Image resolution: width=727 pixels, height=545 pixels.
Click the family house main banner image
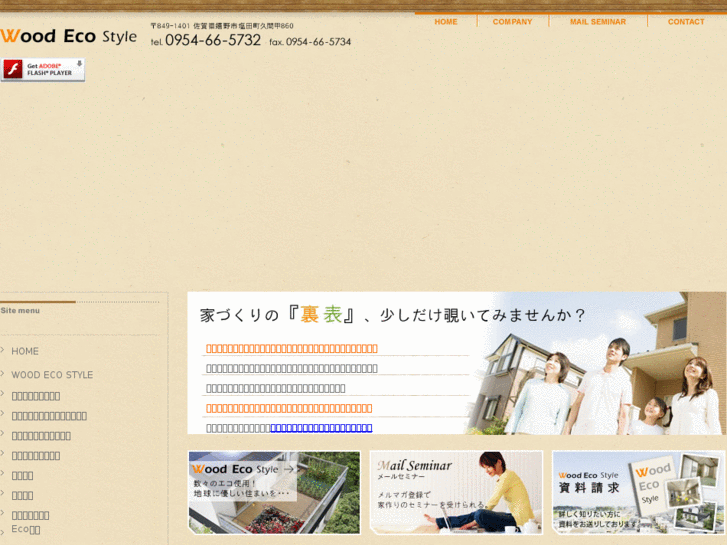456,363
